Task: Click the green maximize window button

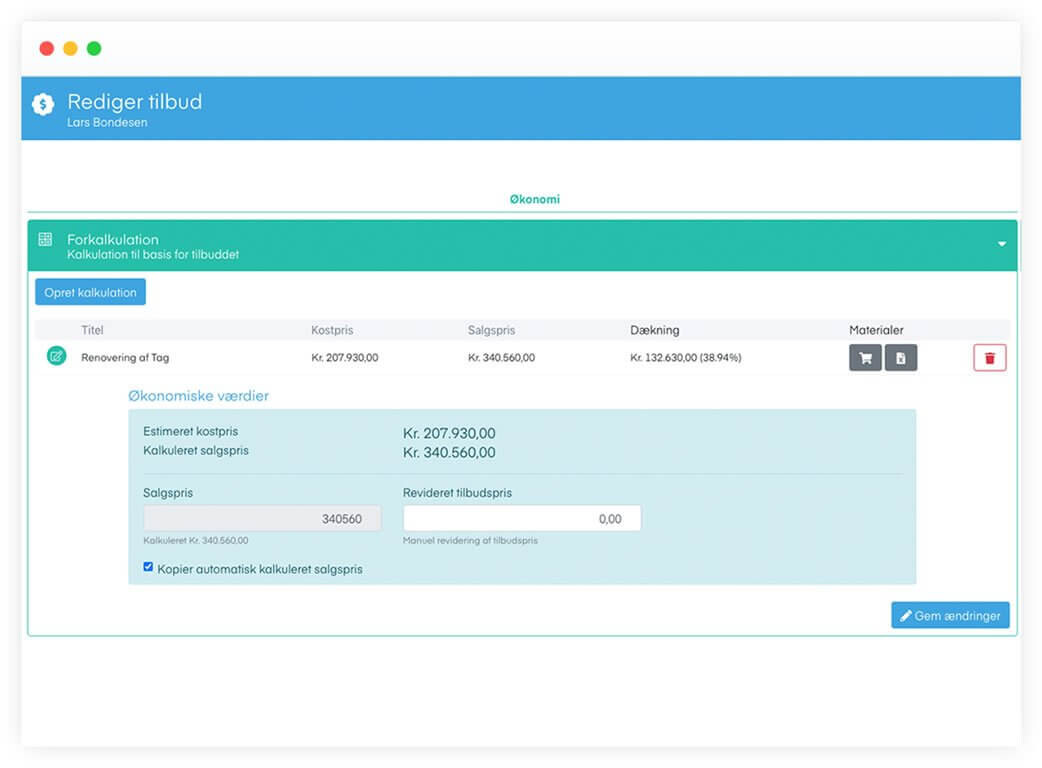Action: point(94,48)
